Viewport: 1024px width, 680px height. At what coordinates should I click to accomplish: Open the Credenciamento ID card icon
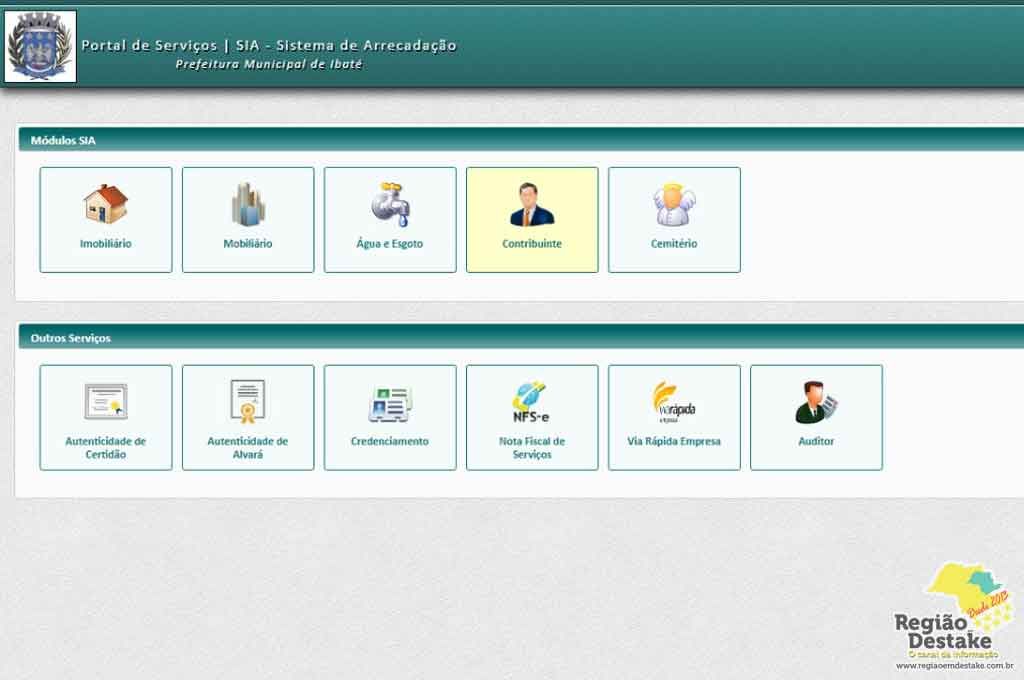click(390, 402)
